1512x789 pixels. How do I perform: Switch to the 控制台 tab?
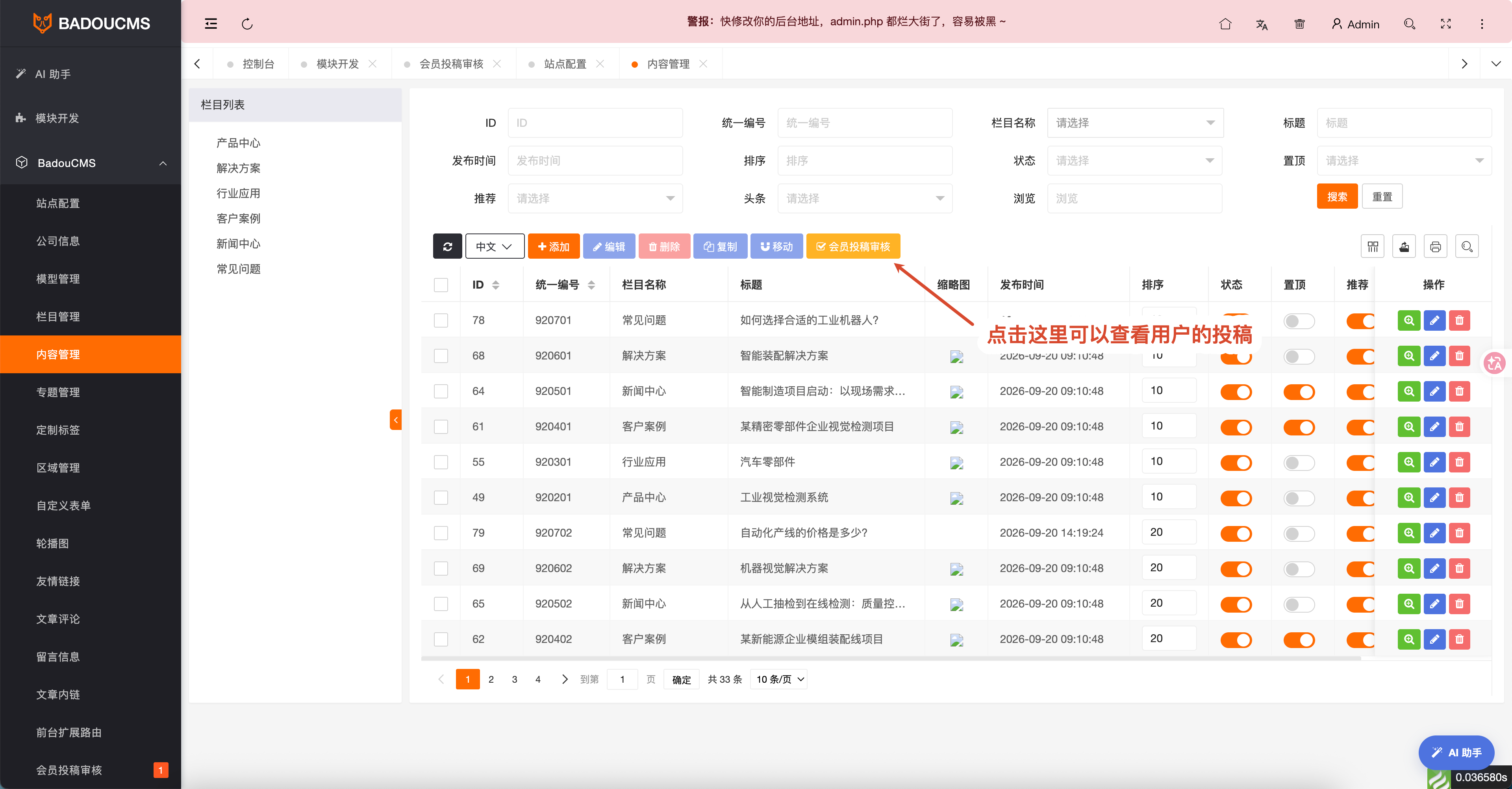(258, 64)
